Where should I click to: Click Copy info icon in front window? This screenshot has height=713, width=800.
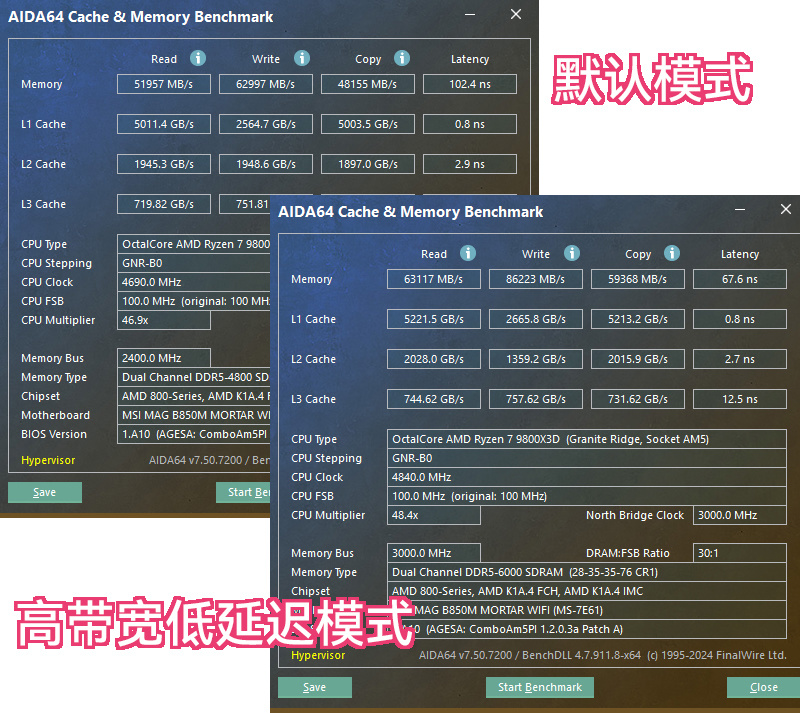pyautogui.click(x=672, y=253)
